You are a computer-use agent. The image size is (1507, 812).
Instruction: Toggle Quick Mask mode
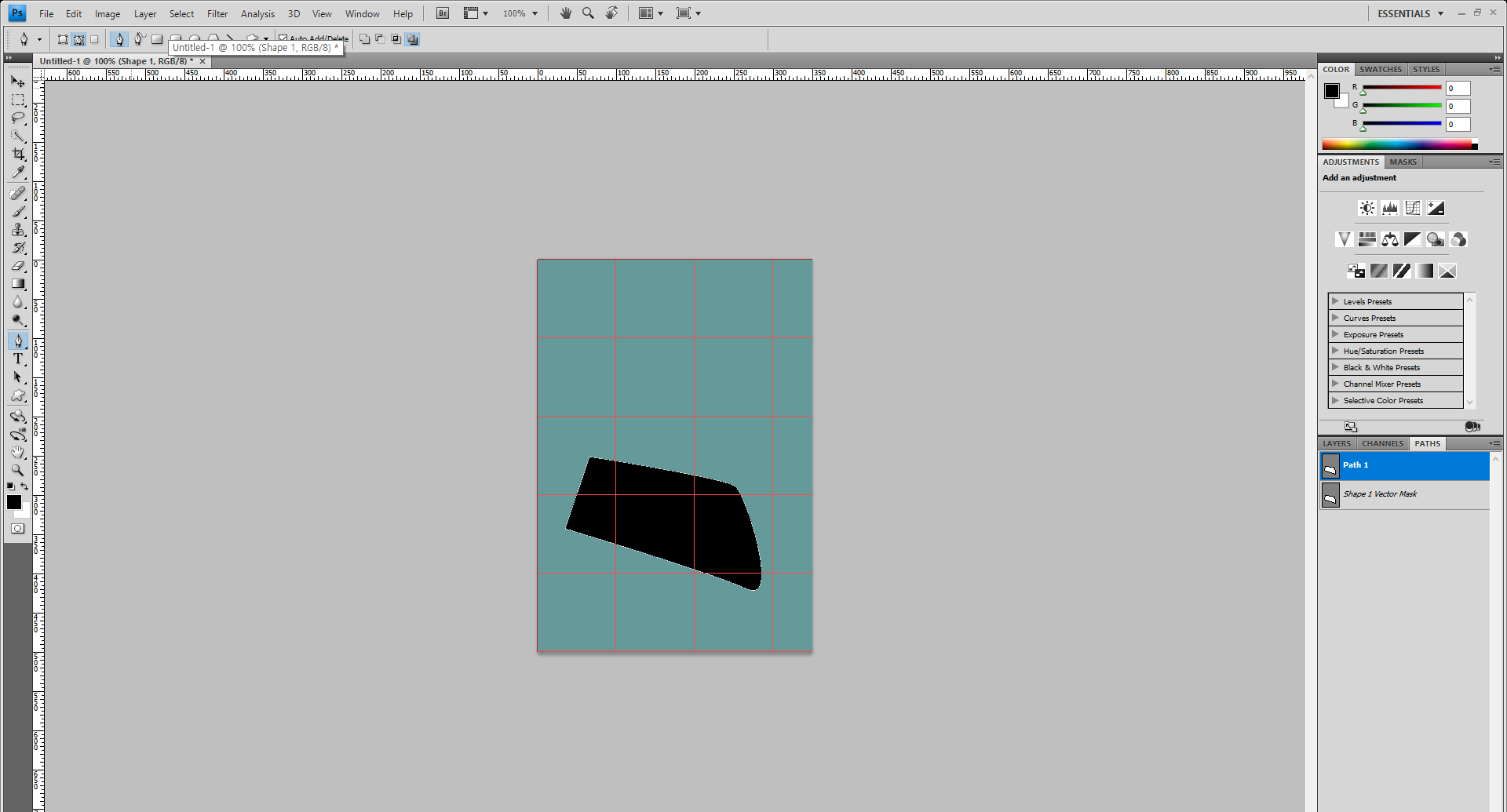click(x=17, y=529)
